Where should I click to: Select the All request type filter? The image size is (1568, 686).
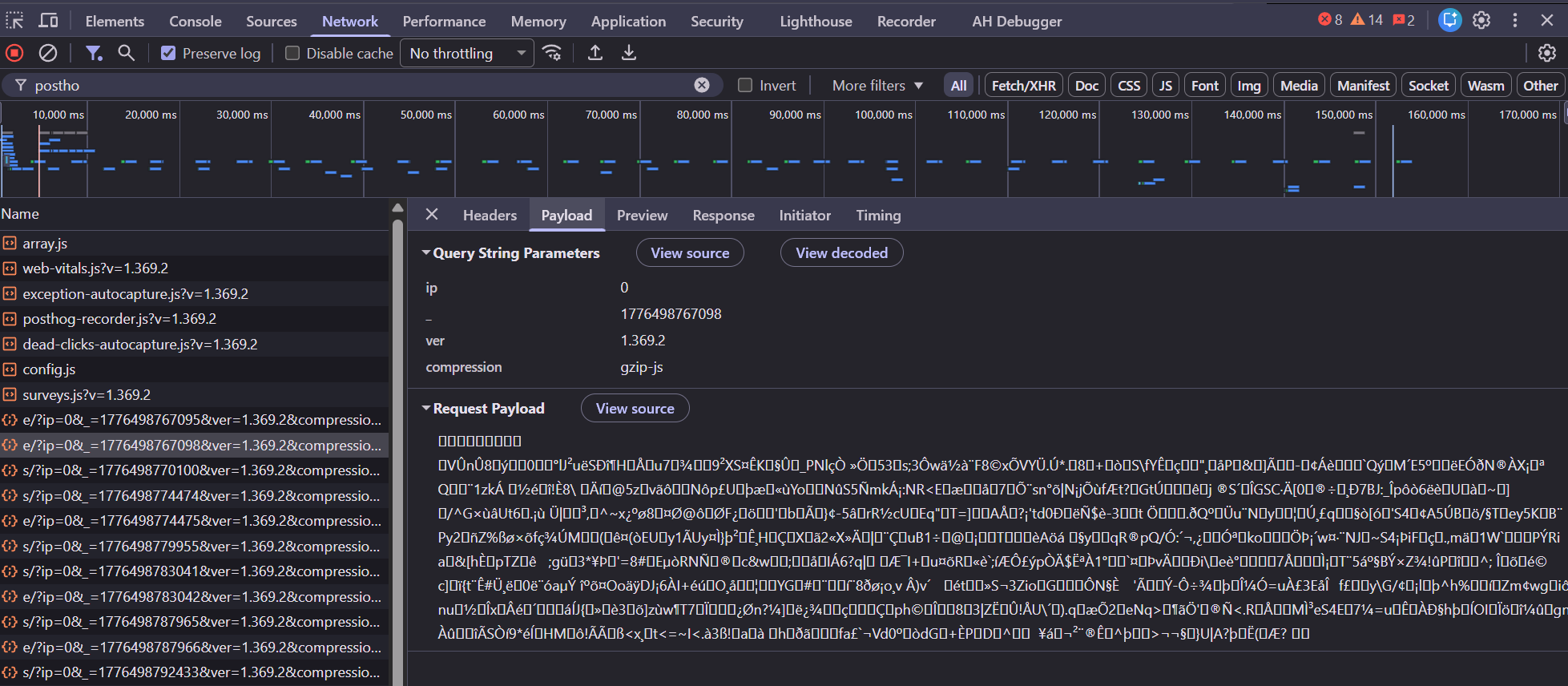point(959,85)
